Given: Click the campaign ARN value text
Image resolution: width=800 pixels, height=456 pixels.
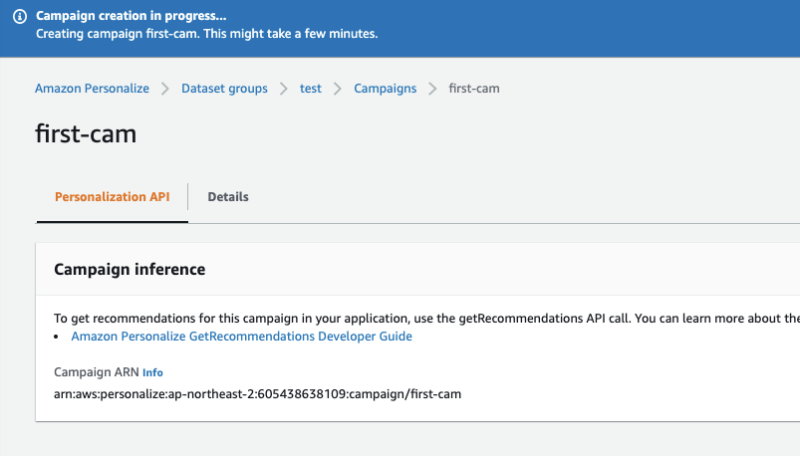Looking at the screenshot, I should 257,394.
